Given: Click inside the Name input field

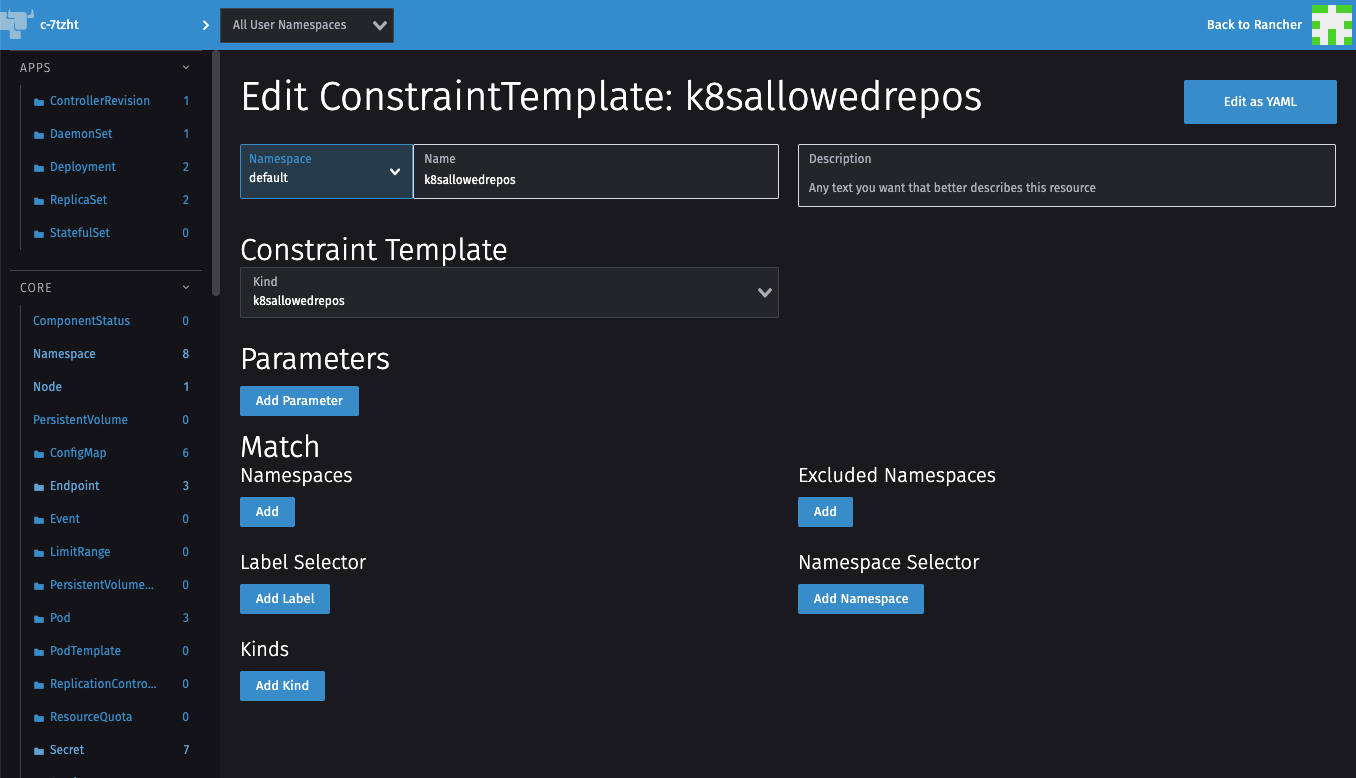Looking at the screenshot, I should 596,180.
